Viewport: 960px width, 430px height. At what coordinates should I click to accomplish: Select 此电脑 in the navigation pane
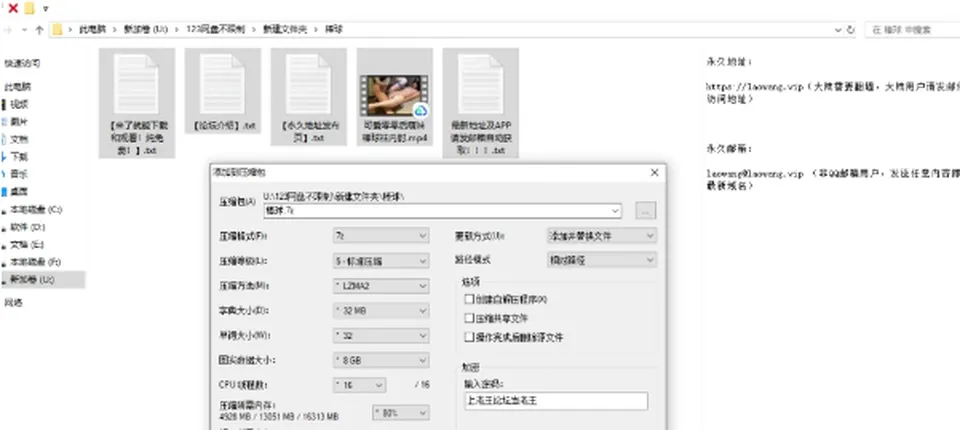(18, 87)
